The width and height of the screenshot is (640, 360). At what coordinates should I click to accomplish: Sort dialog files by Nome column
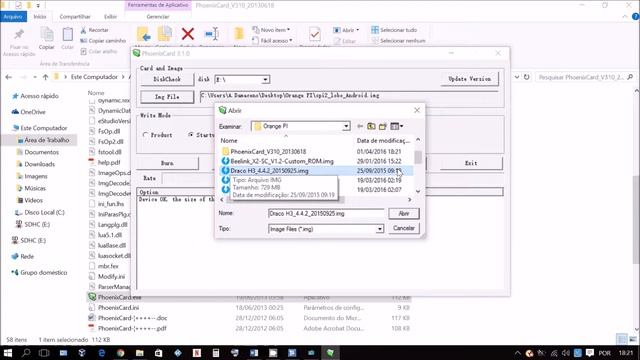pos(229,140)
